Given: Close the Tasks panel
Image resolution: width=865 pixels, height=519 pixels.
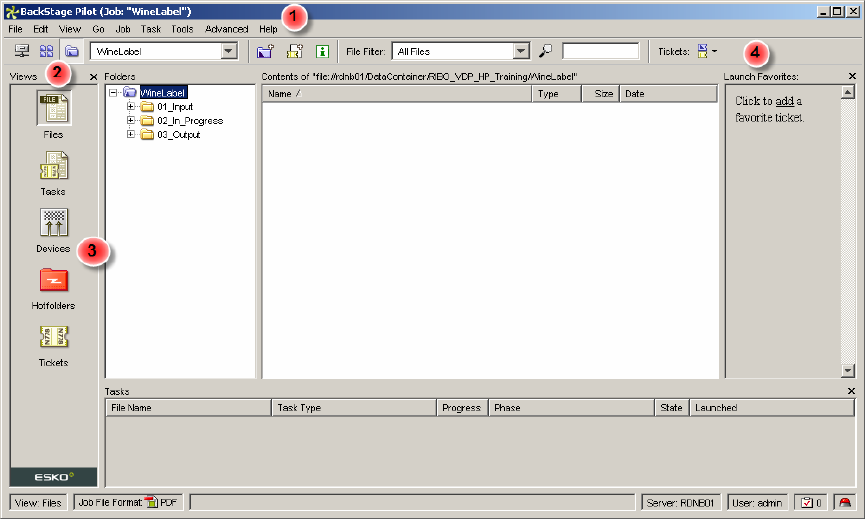Looking at the screenshot, I should [851, 391].
